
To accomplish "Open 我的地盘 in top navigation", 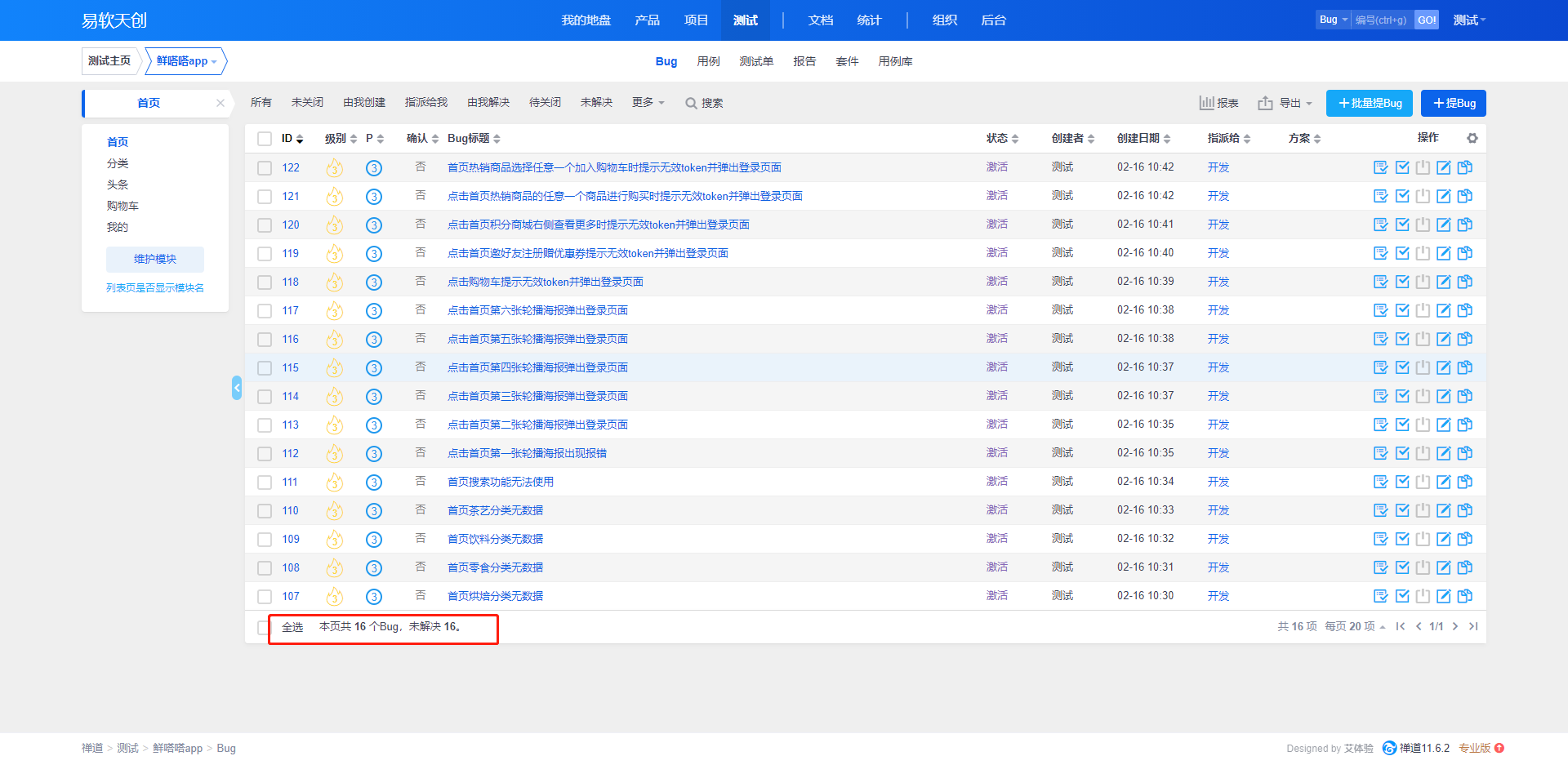I will pos(586,20).
